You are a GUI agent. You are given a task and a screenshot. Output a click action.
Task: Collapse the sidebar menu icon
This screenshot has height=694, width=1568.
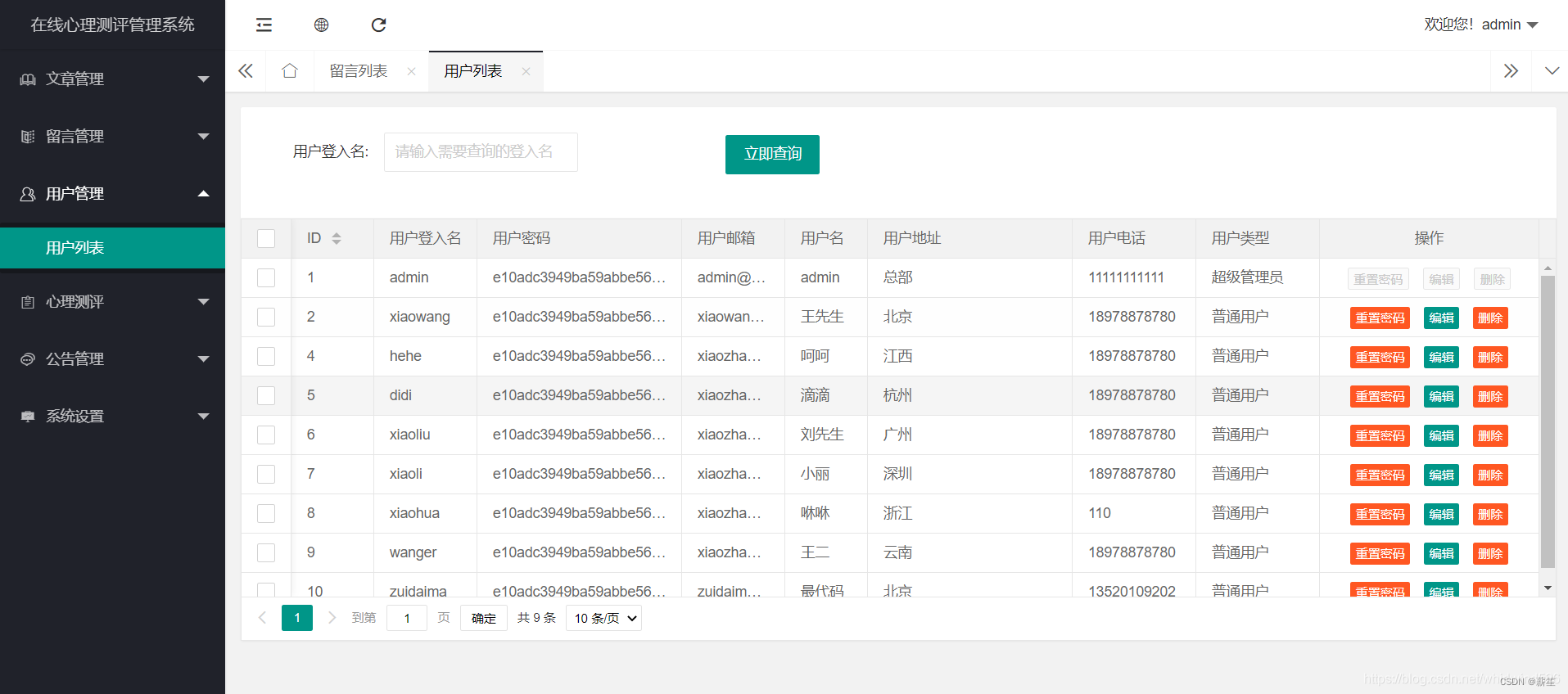(x=264, y=25)
